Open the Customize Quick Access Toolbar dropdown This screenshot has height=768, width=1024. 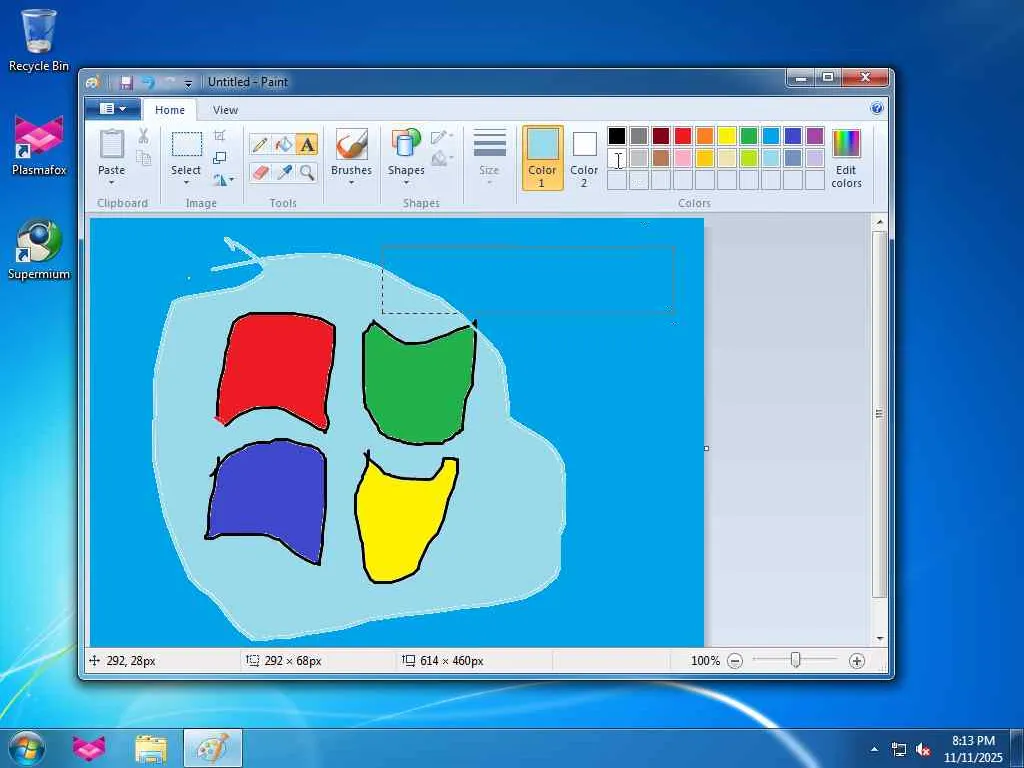(x=188, y=83)
